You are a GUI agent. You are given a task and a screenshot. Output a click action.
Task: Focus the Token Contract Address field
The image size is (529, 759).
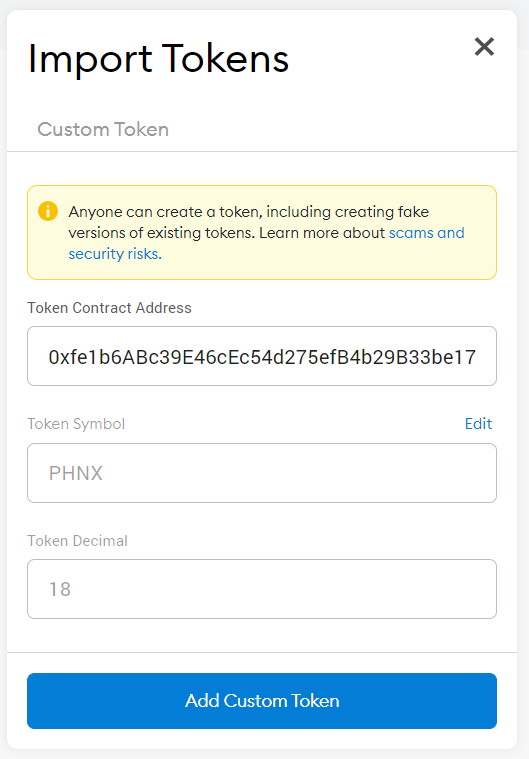pyautogui.click(x=262, y=356)
